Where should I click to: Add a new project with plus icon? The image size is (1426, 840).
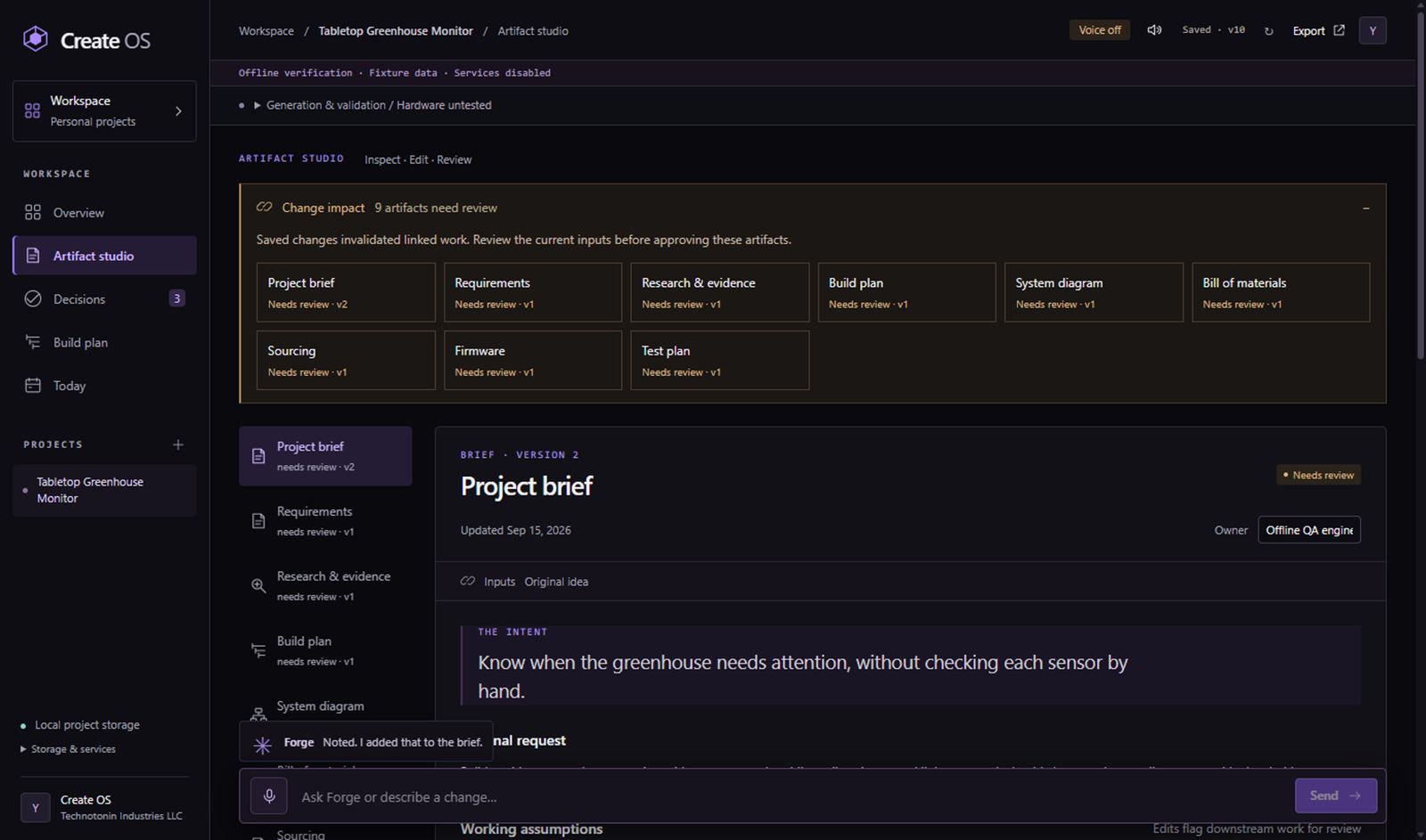coord(178,444)
